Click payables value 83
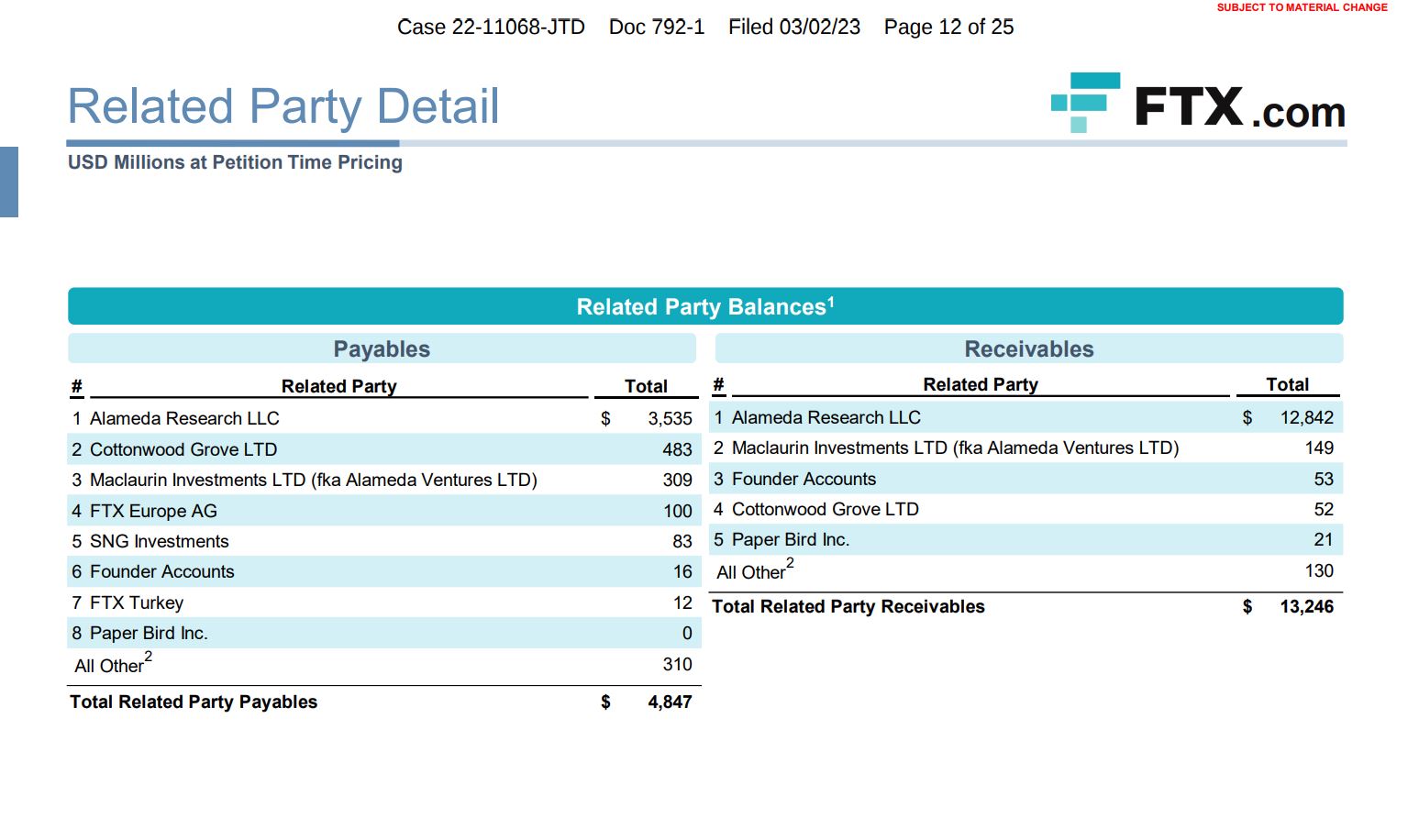This screenshot has width=1408, height=840. tap(682, 541)
